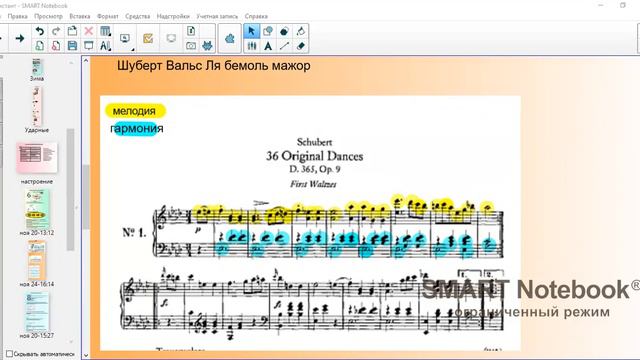Choose the Lines tool
The height and width of the screenshot is (360, 640).
284,46
